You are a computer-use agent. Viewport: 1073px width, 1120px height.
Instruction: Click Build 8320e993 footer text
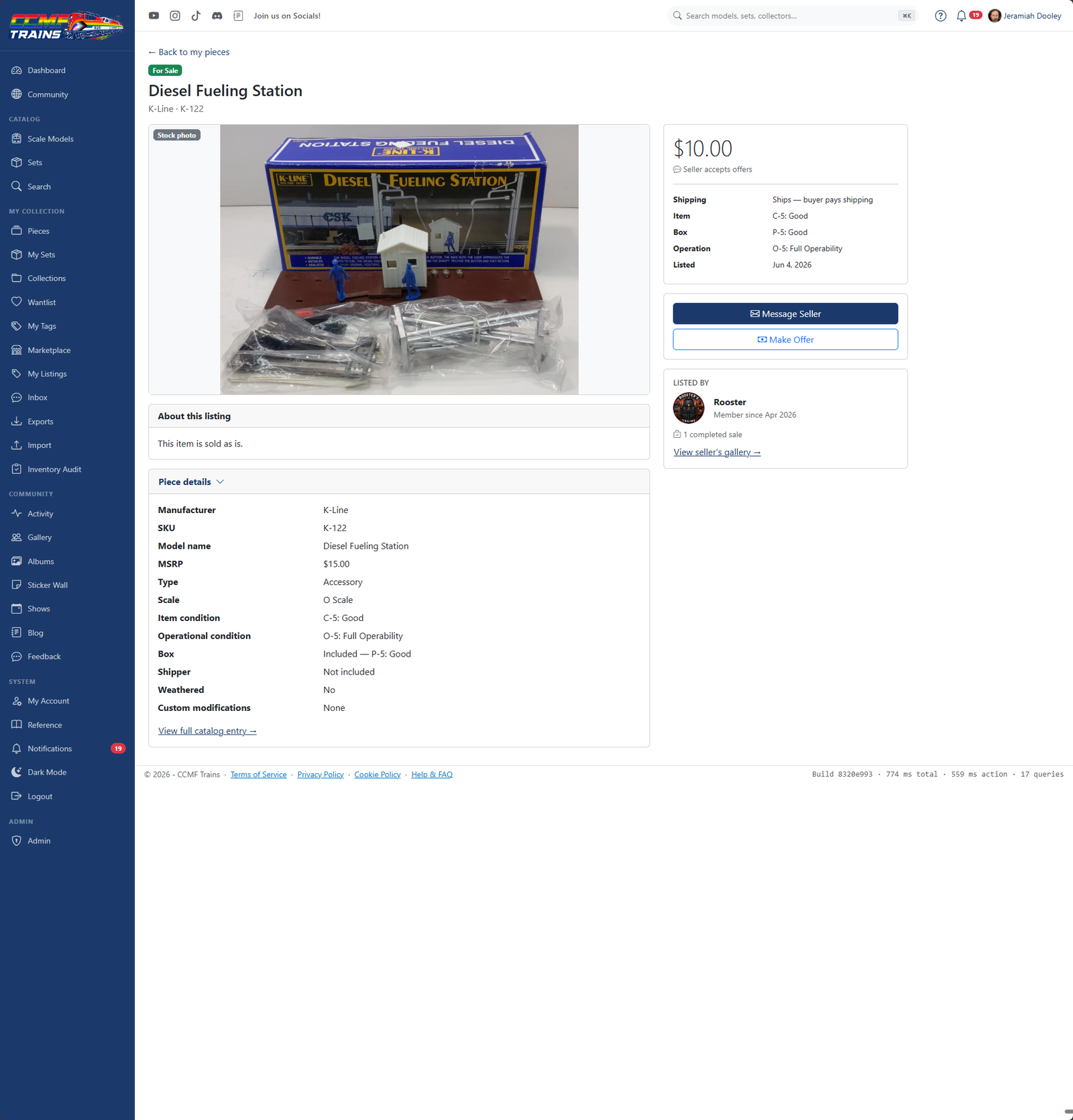[x=842, y=774]
